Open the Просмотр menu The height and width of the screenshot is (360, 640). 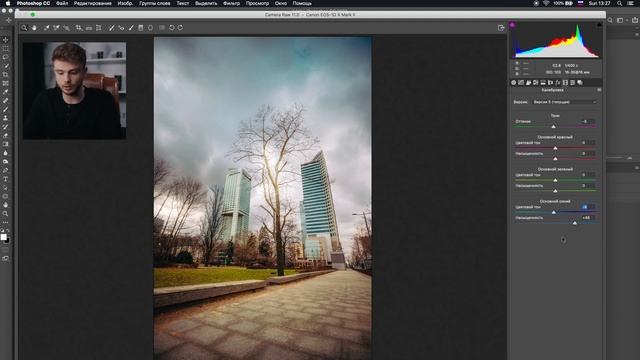pyautogui.click(x=257, y=3)
